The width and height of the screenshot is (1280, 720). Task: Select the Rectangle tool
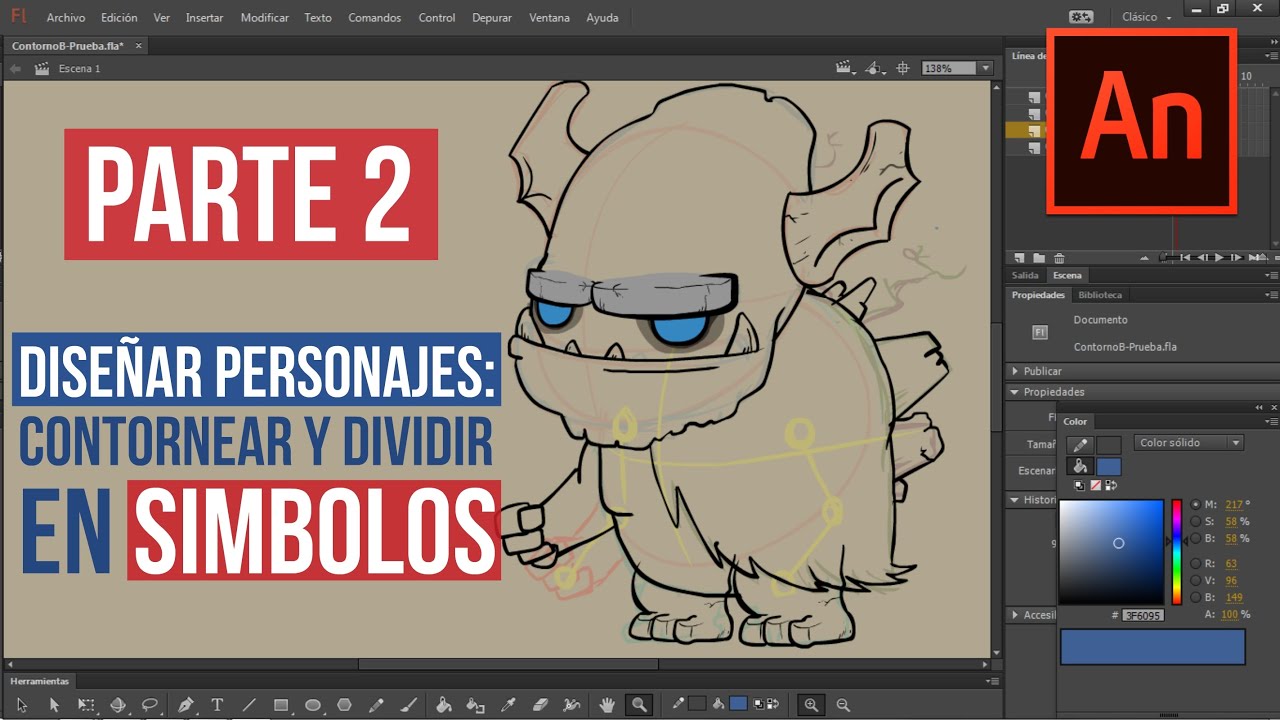point(281,705)
